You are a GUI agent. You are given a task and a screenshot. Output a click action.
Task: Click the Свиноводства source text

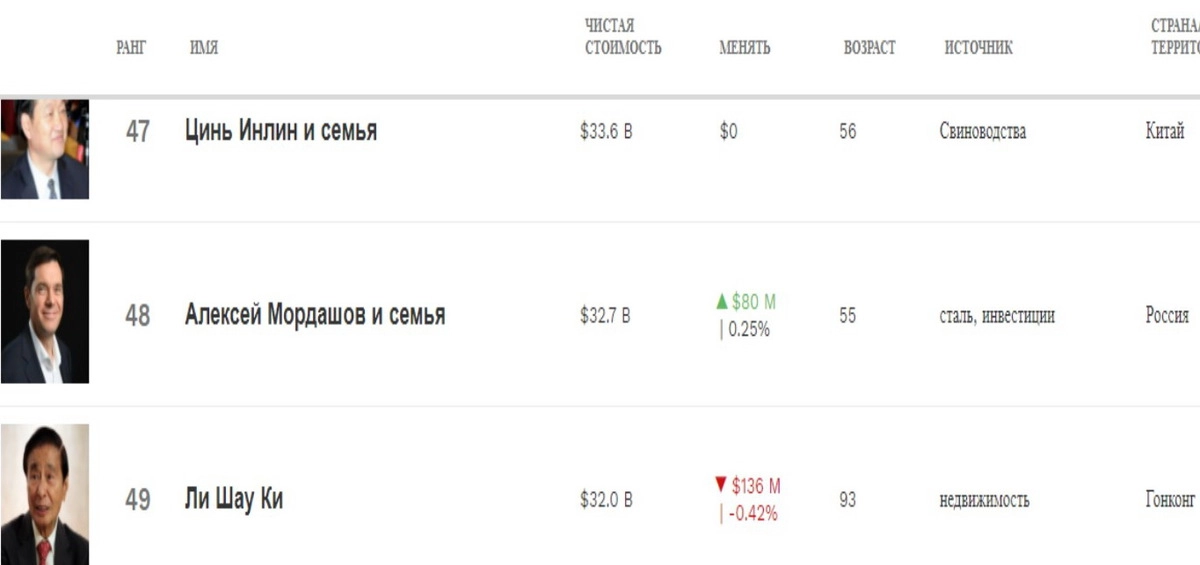click(x=982, y=131)
